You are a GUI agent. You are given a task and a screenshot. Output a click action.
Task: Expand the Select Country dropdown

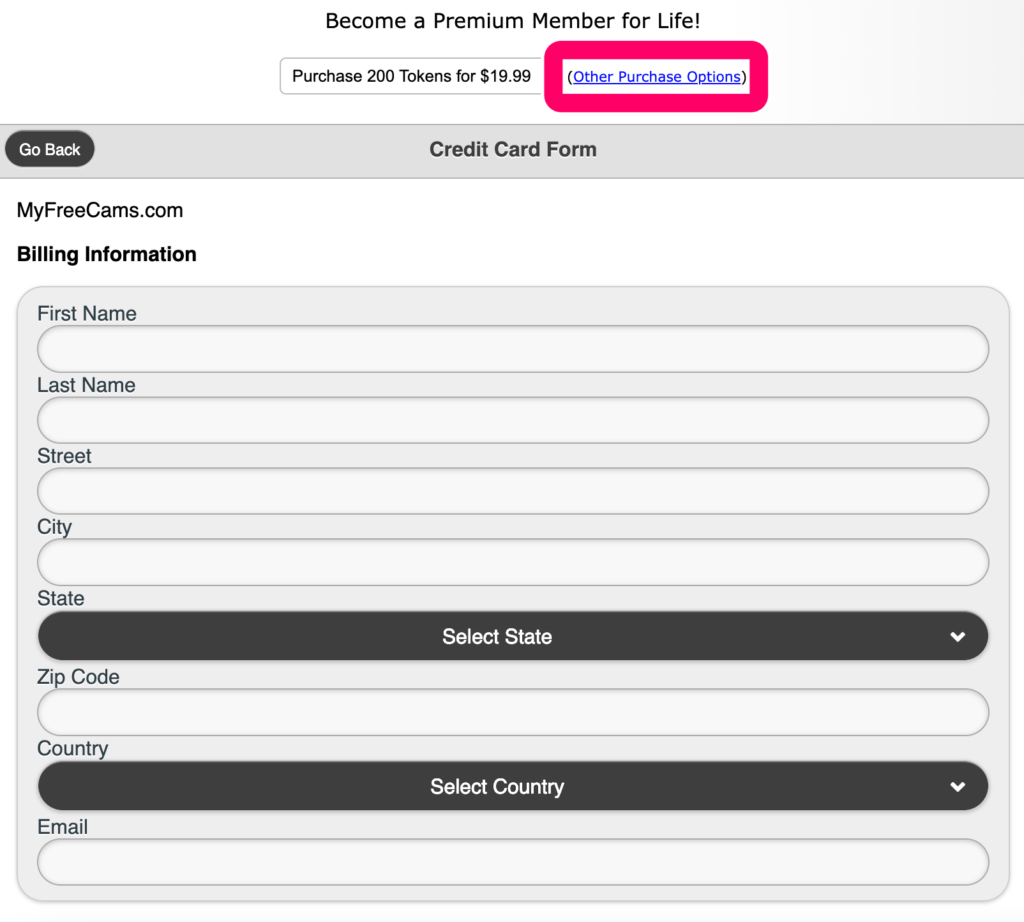coord(497,787)
